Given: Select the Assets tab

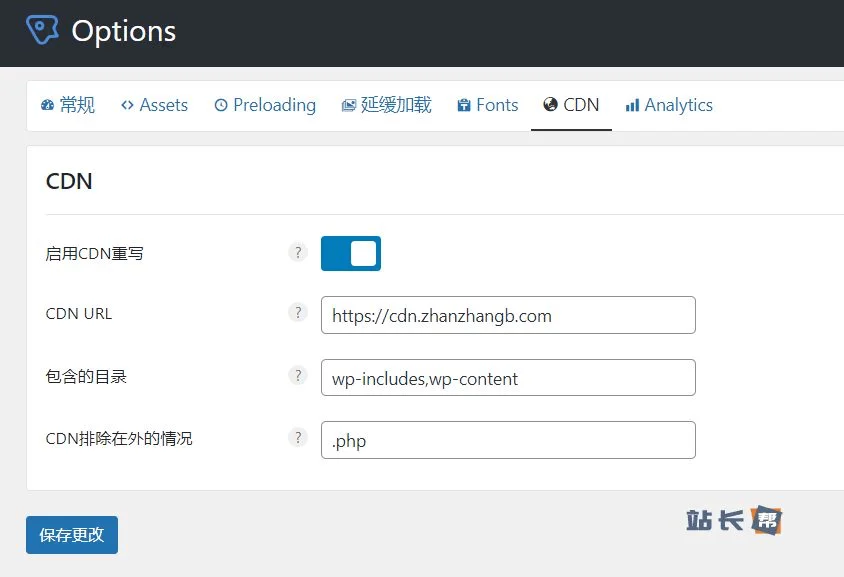Looking at the screenshot, I should click(x=154, y=105).
